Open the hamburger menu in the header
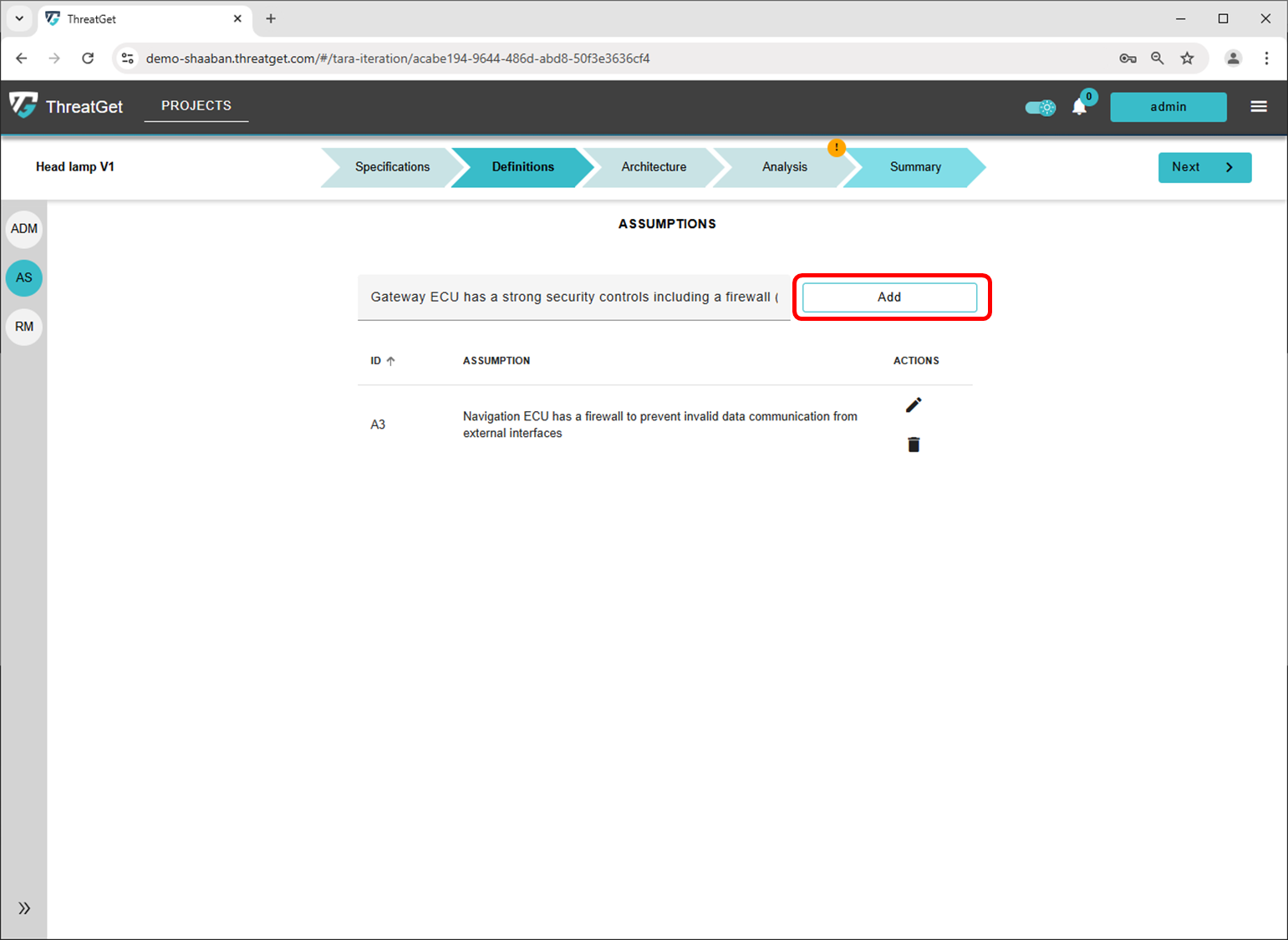Viewport: 1288px width, 940px height. click(x=1258, y=107)
